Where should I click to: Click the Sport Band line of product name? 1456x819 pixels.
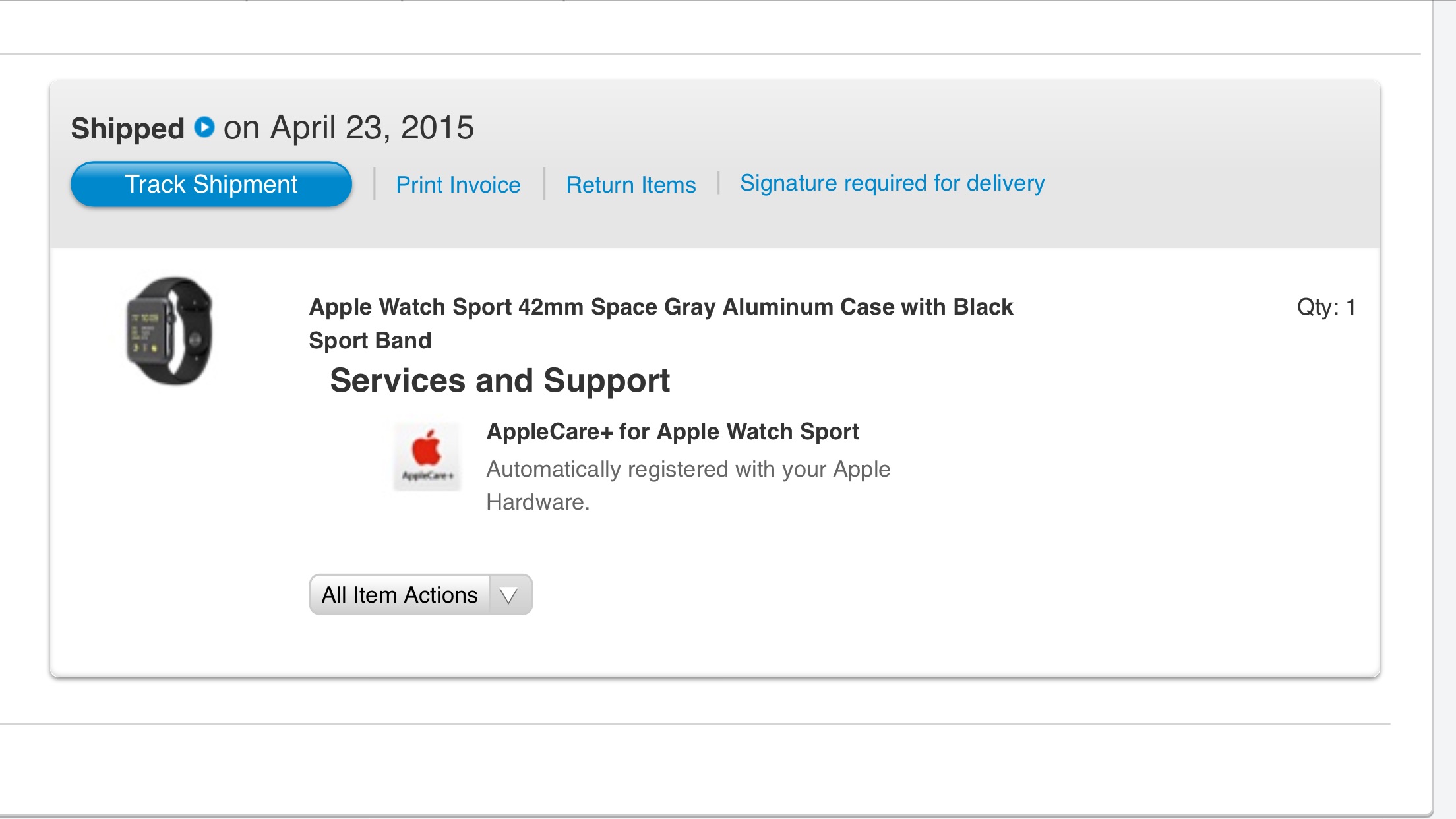coord(370,340)
